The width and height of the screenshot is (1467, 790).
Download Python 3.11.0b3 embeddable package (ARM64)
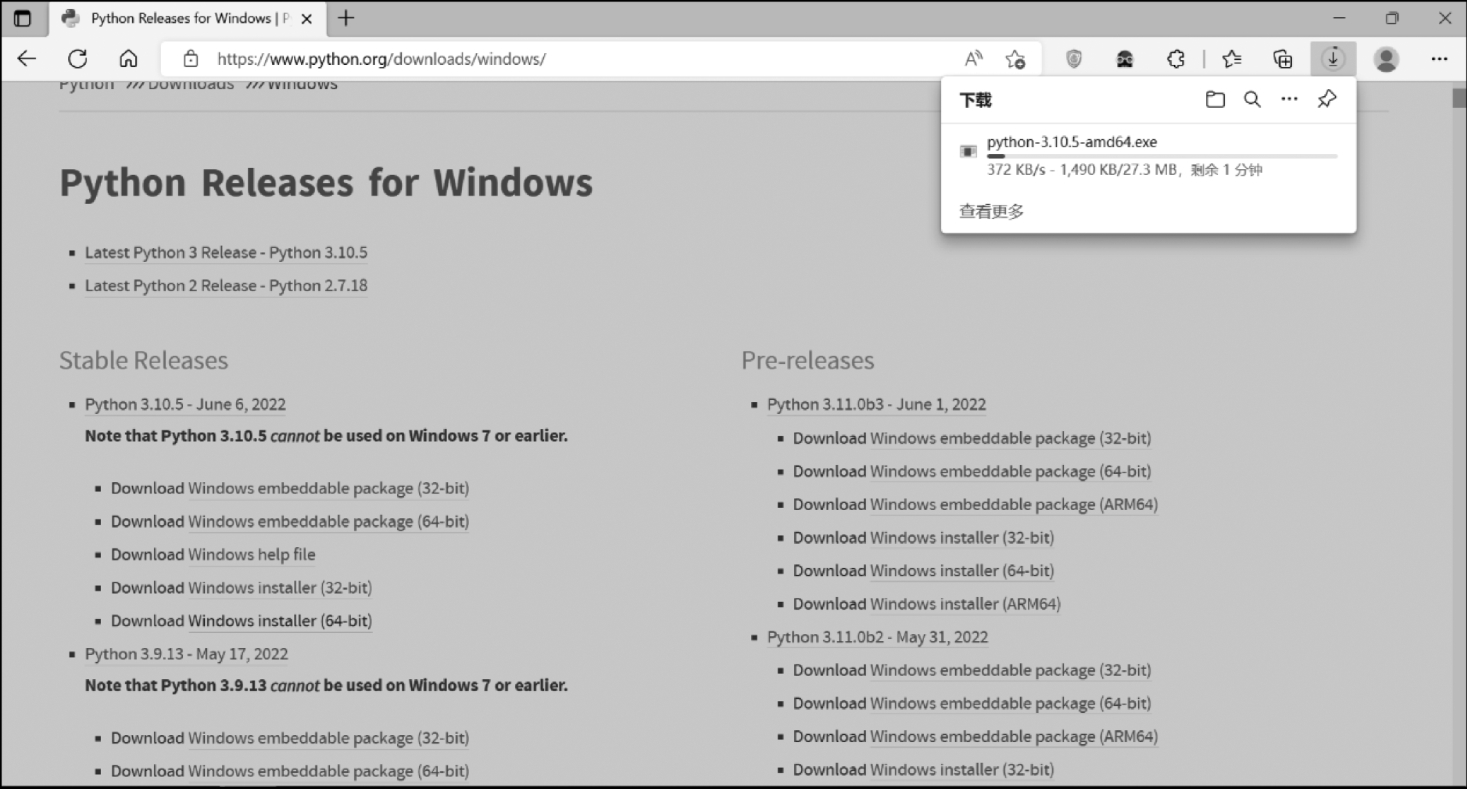tap(1014, 505)
